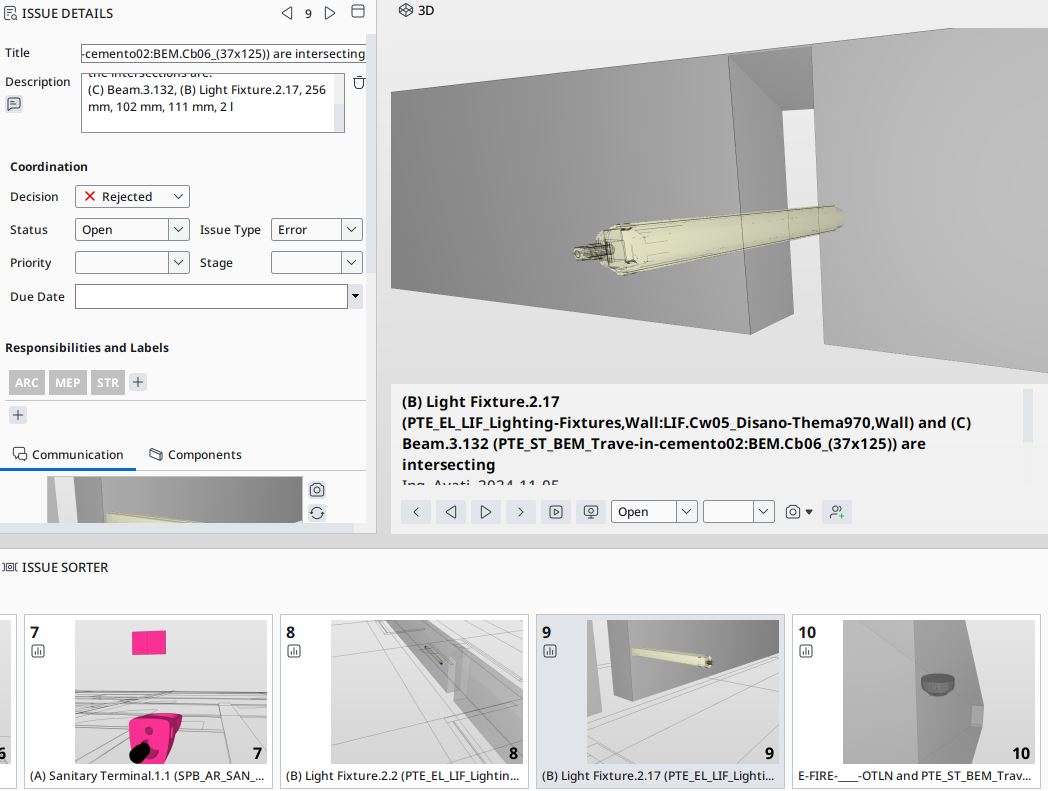Viewport: 1048px width, 791px height.
Task: Click the comment icon under Description label
Action: tap(14, 104)
